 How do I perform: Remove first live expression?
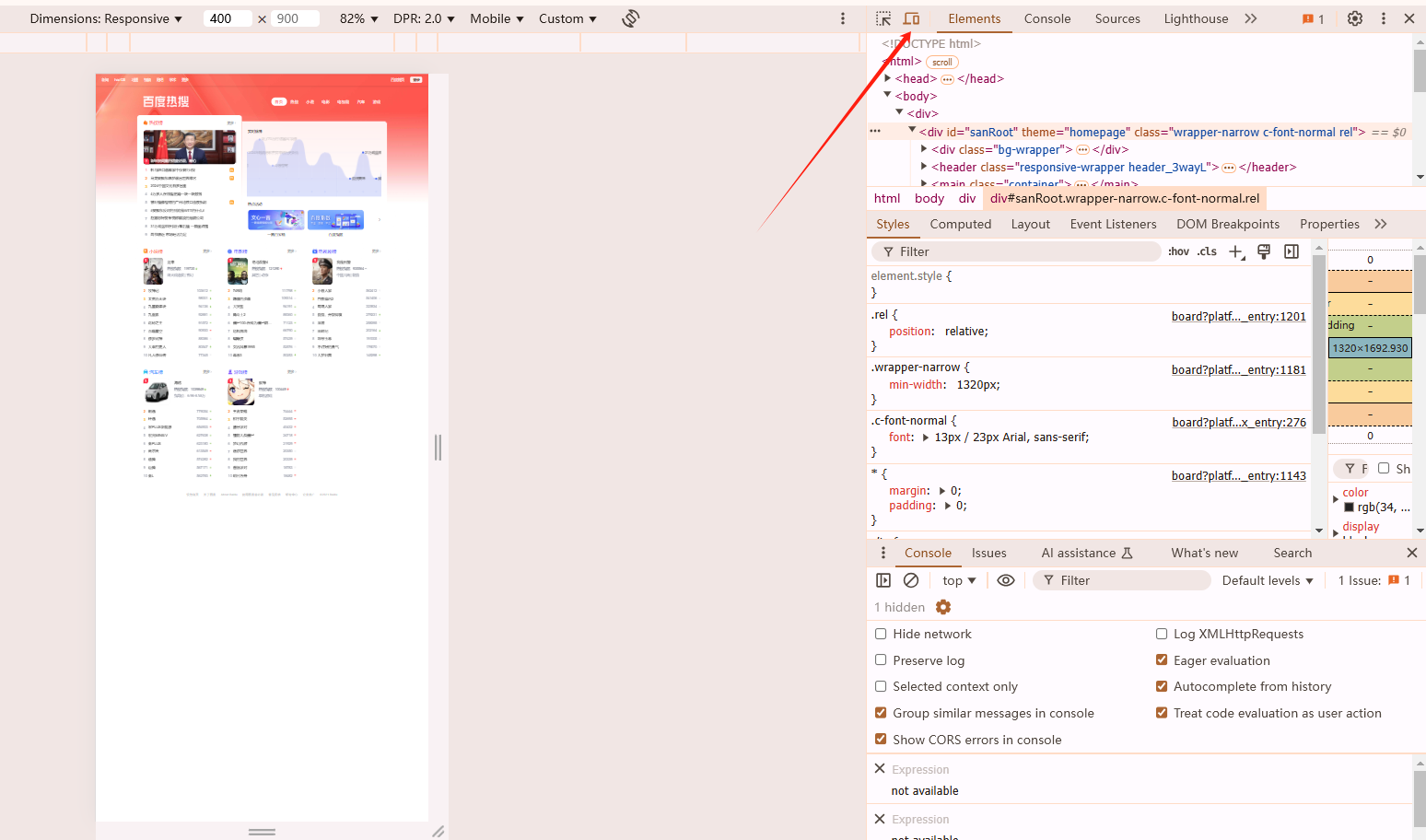coord(880,768)
